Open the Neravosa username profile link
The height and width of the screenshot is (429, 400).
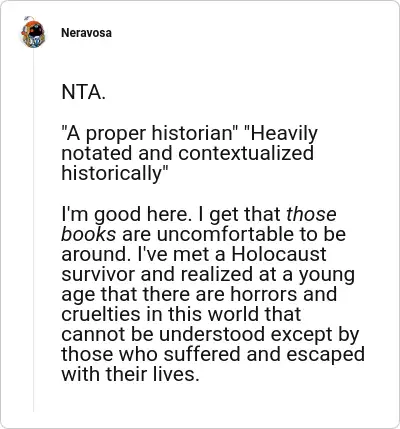86,33
